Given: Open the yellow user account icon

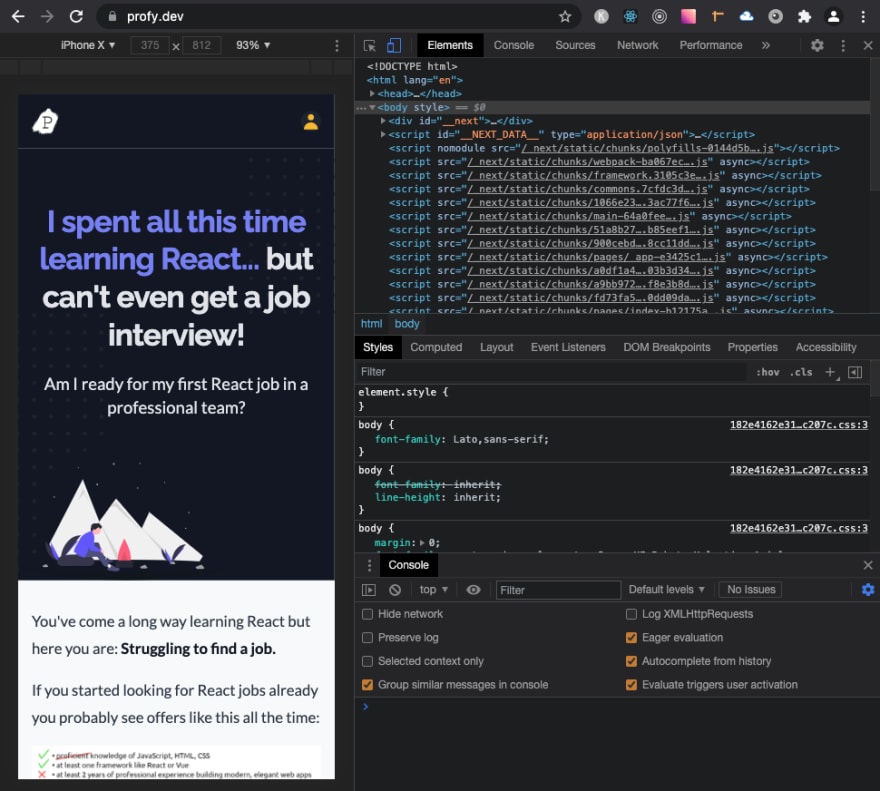Looking at the screenshot, I should tap(311, 121).
